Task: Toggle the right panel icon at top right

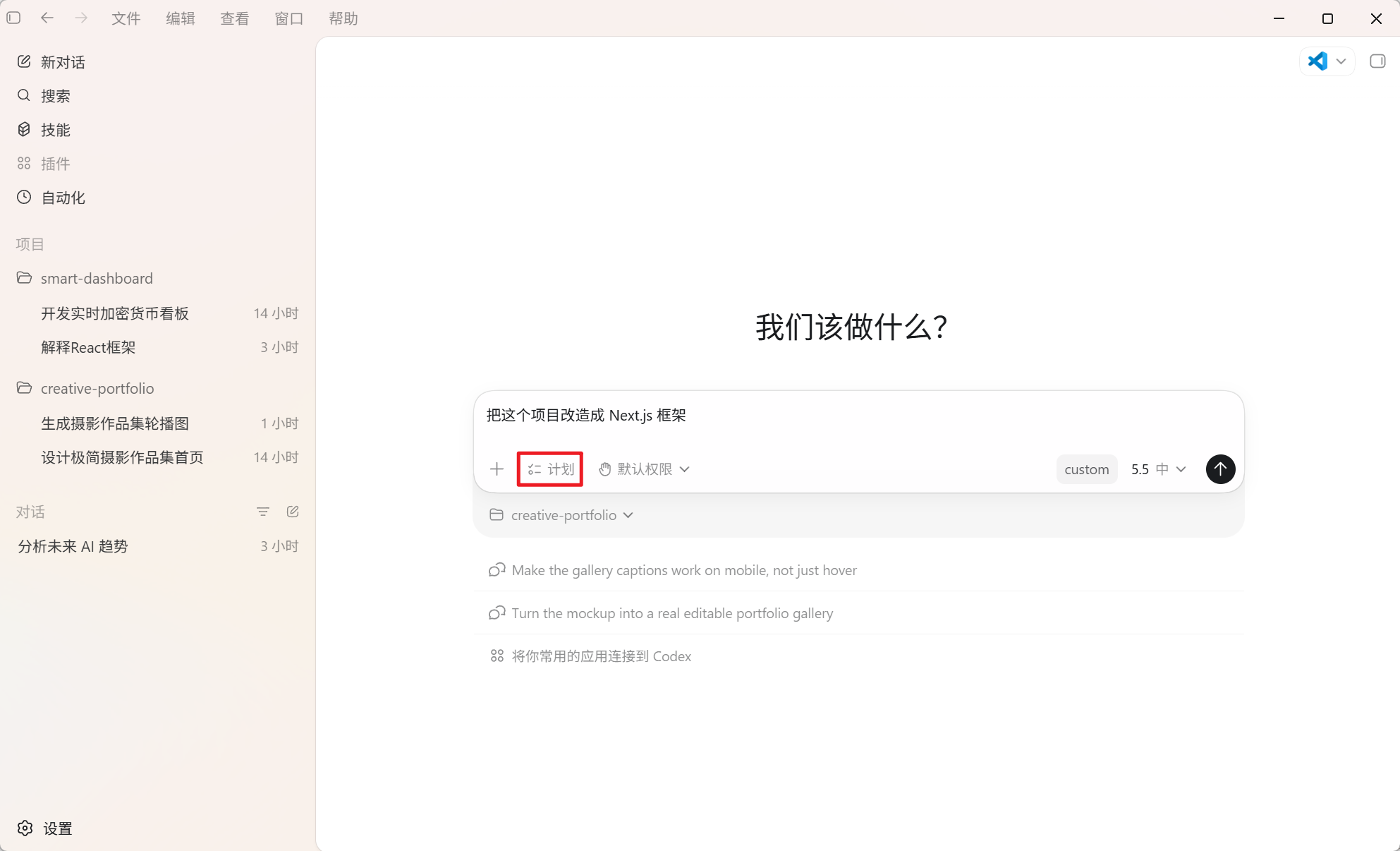Action: (1377, 61)
